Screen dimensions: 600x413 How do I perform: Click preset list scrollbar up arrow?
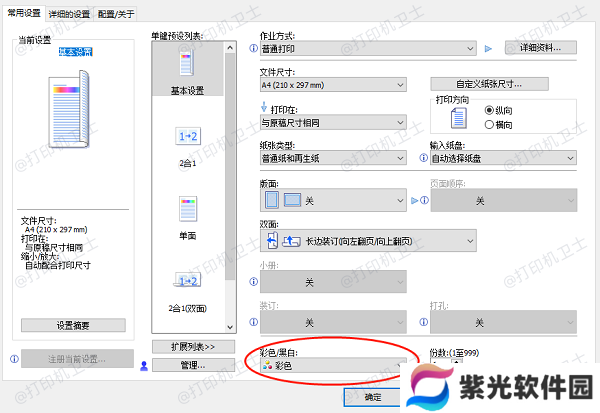[x=230, y=48]
